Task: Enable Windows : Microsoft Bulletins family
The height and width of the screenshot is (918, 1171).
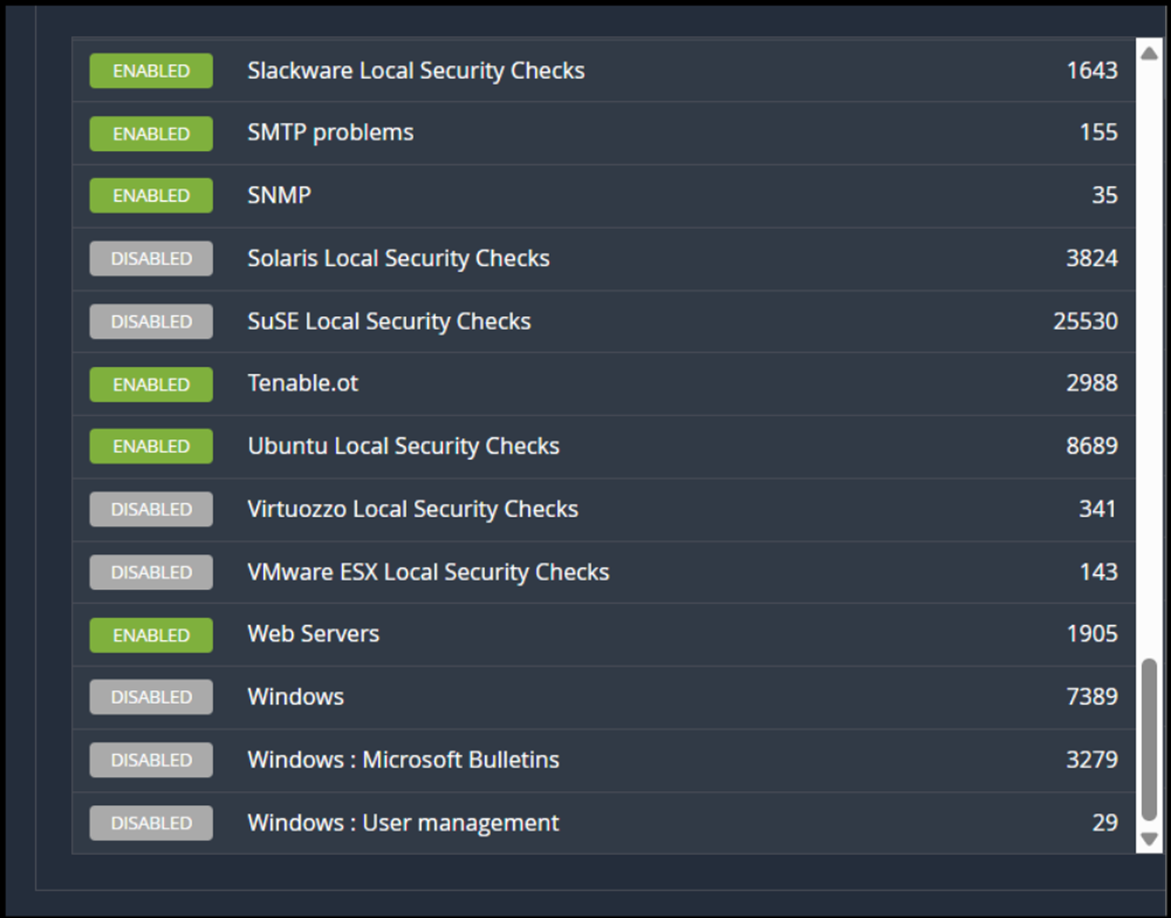Action: 151,760
